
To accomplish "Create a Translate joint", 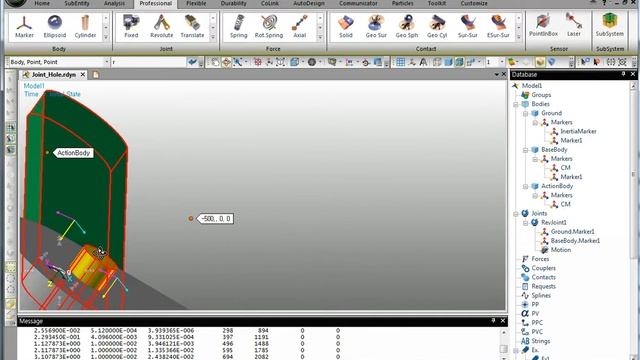I will coord(192,27).
